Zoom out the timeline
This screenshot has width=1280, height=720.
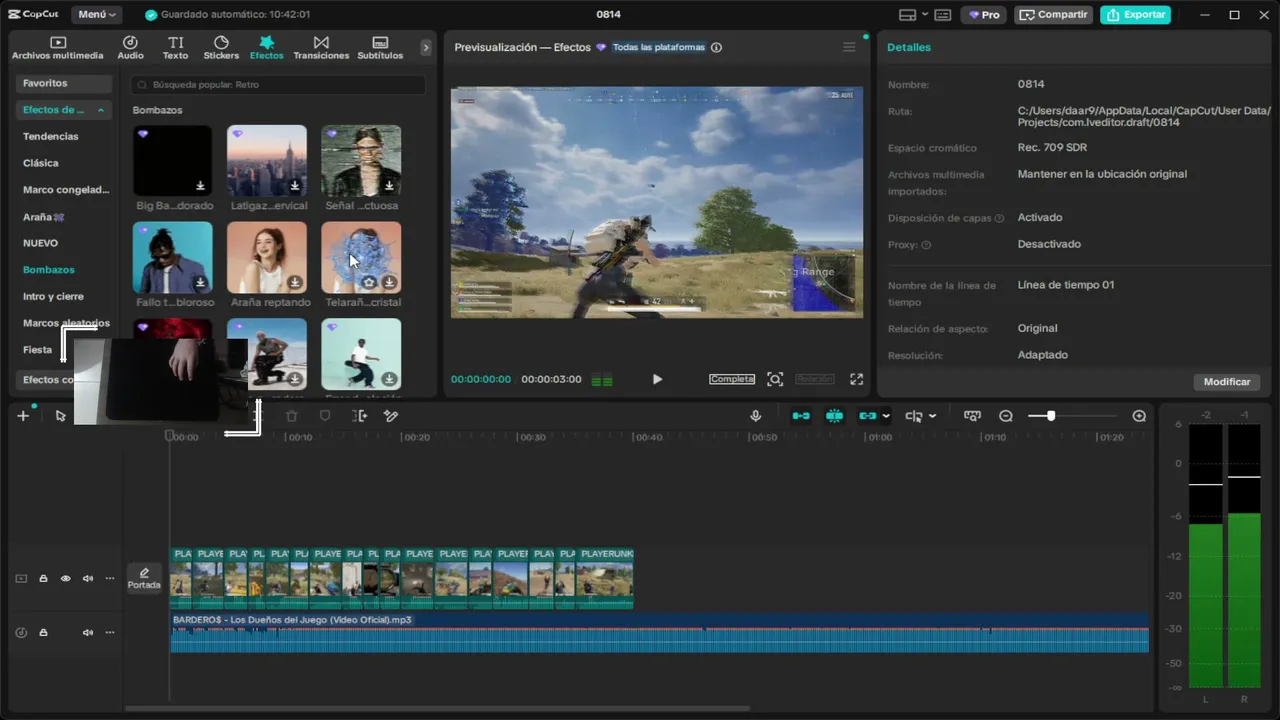(x=1006, y=416)
